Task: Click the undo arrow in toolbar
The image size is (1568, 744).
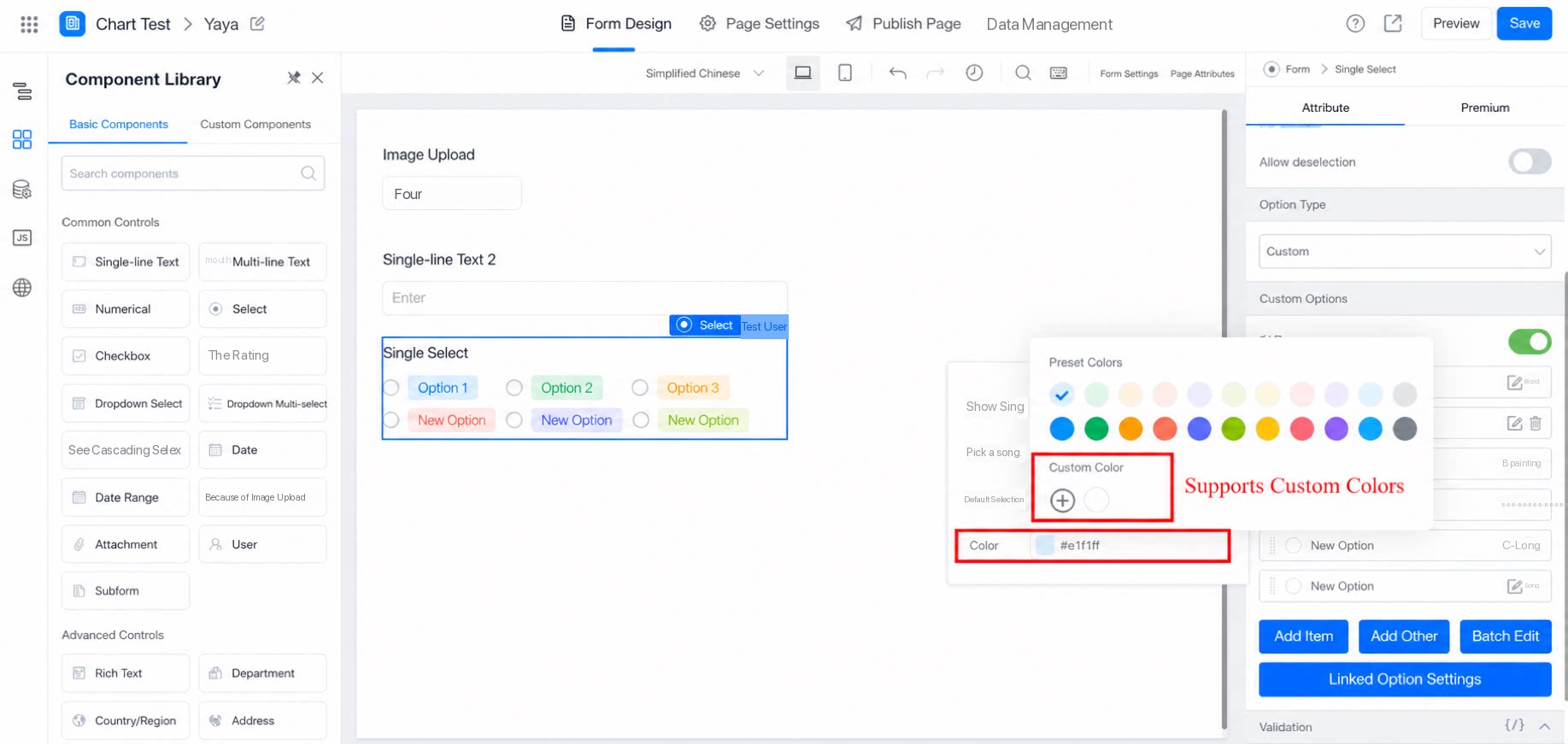Action: (897, 73)
